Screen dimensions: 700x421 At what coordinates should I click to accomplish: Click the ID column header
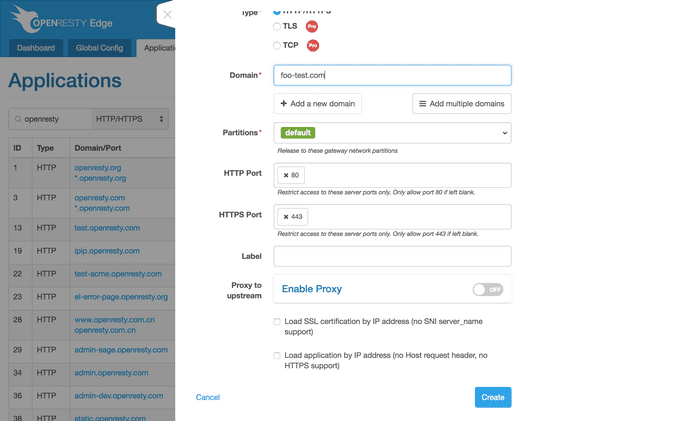(17, 148)
